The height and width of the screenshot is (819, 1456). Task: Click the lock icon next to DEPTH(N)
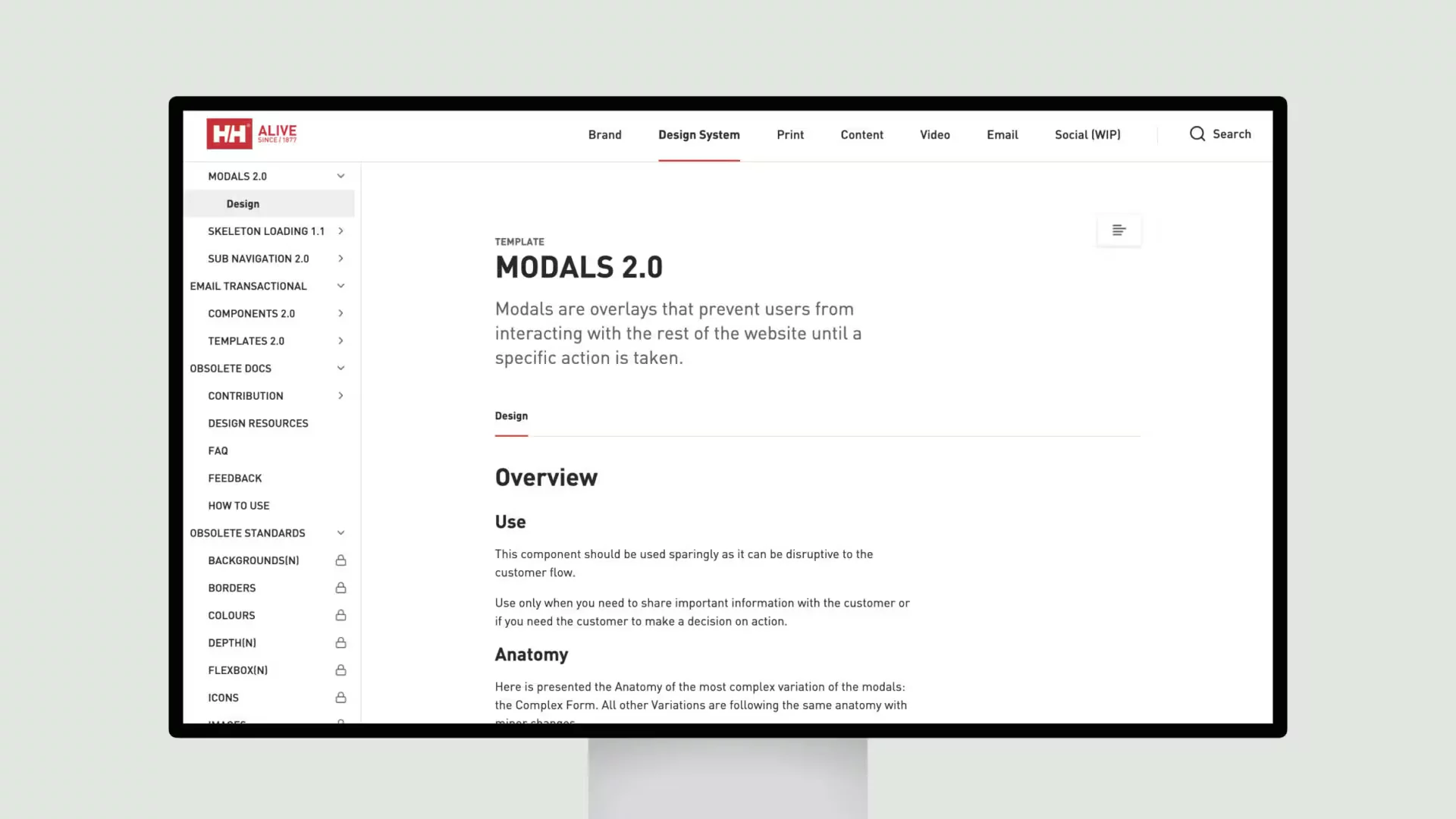click(340, 642)
